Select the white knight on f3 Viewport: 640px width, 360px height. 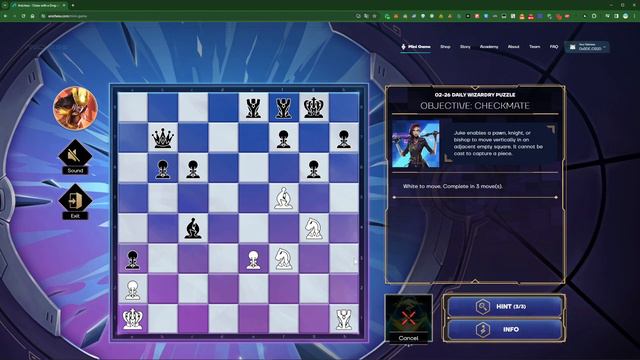[284, 259]
